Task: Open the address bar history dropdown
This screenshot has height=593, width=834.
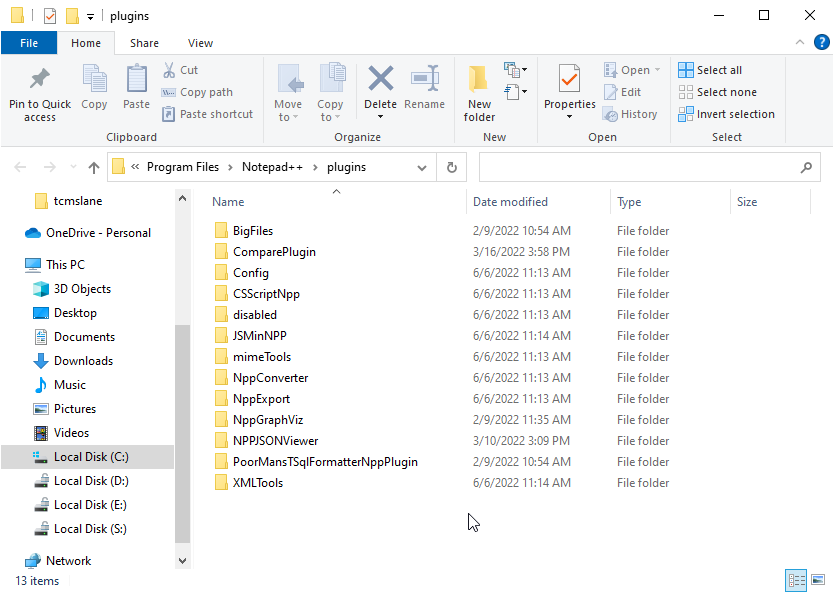Action: [x=422, y=168]
